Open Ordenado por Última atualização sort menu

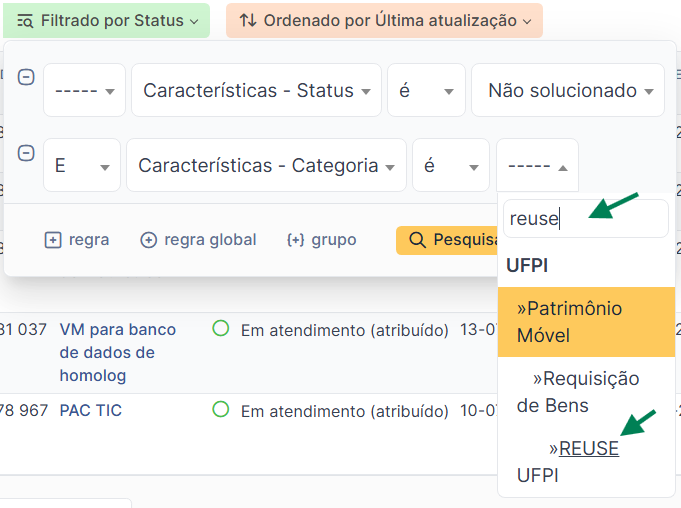click(384, 21)
